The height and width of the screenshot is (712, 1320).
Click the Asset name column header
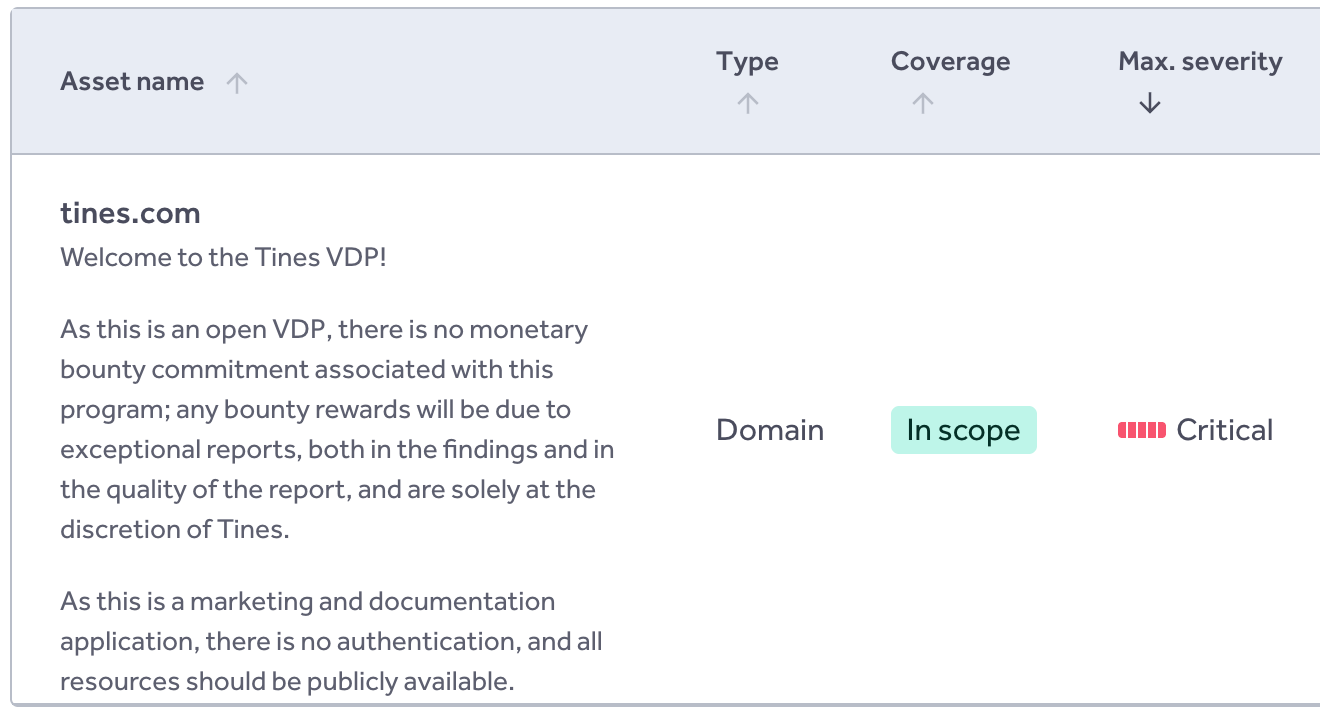click(x=132, y=82)
